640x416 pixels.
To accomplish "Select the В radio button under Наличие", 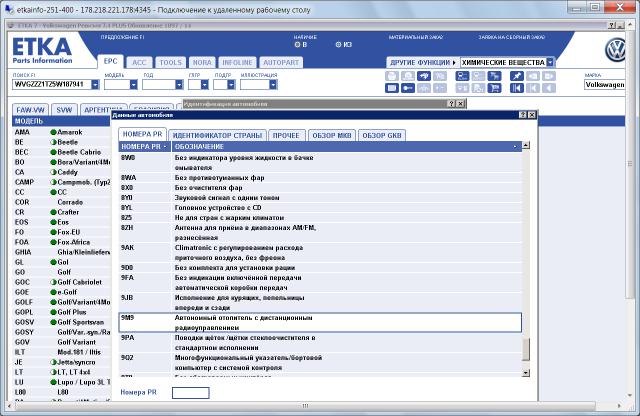I will click(297, 44).
